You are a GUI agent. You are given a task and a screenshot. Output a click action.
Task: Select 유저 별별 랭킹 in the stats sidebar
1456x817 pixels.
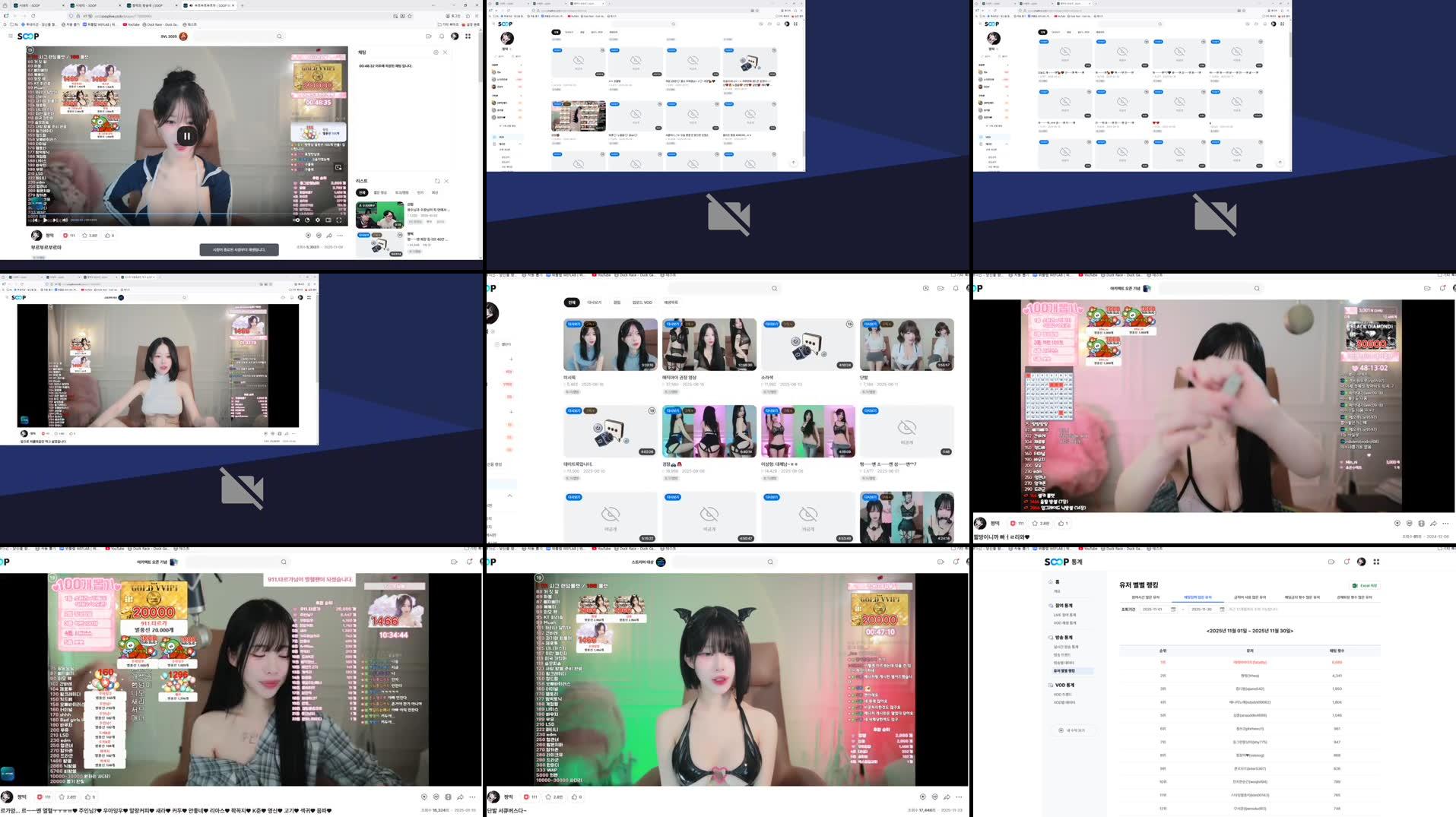1065,671
